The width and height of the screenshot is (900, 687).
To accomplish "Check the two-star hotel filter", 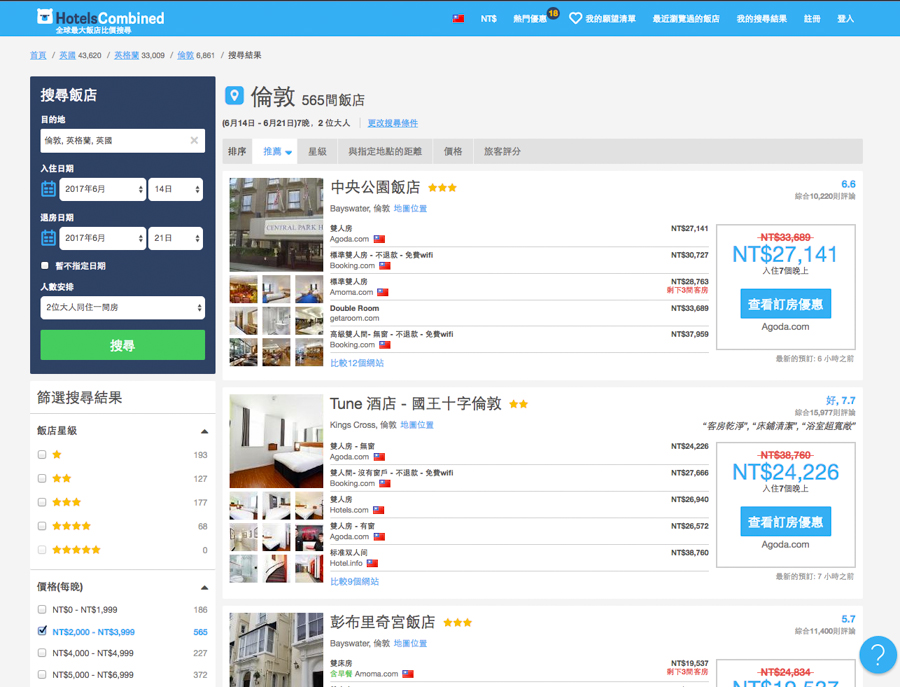I will pos(42,479).
